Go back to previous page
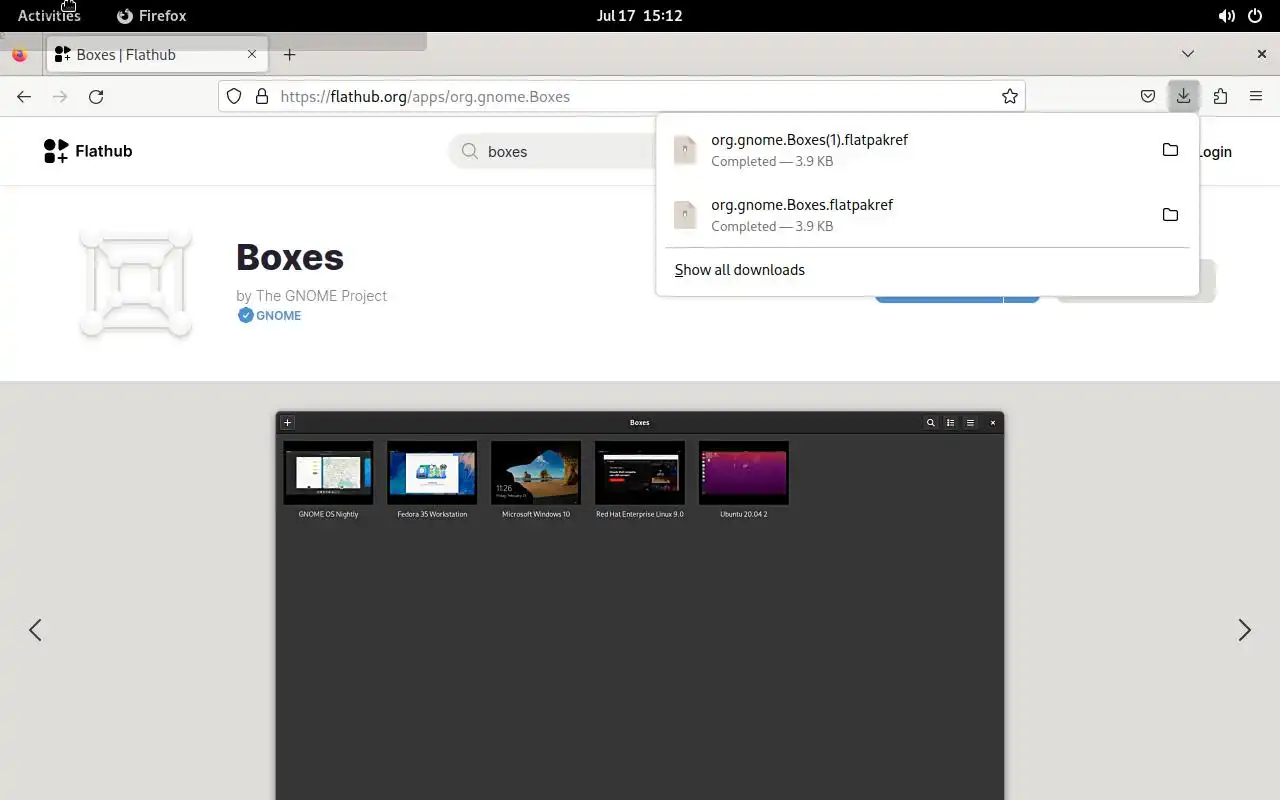 [24, 96]
